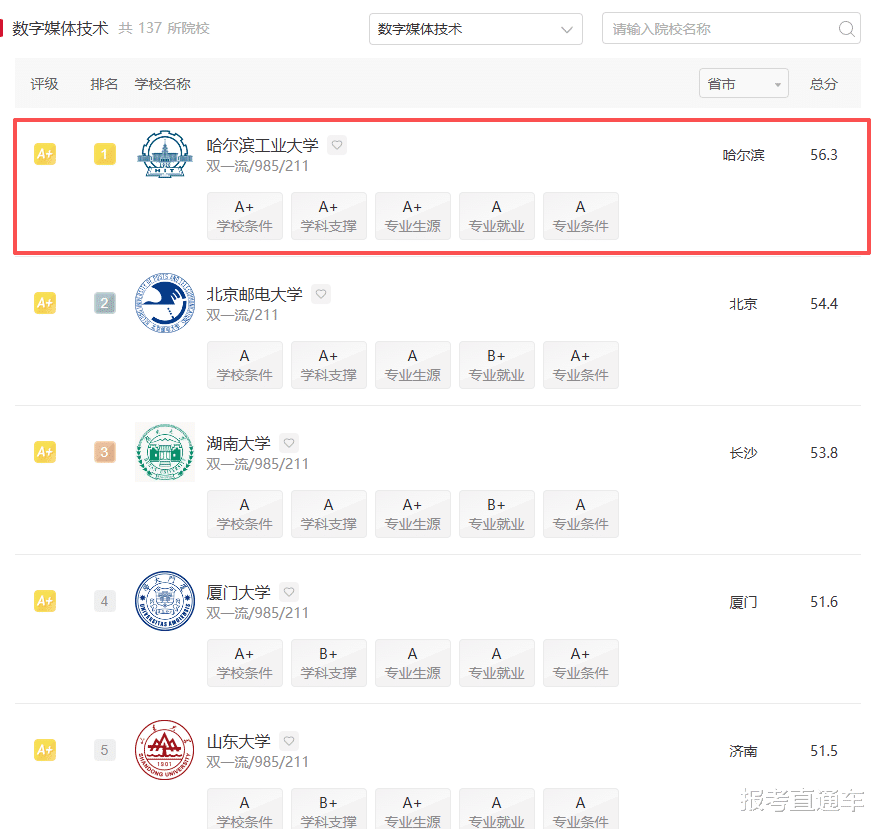Open the 湖南大学 logo

click(x=165, y=452)
